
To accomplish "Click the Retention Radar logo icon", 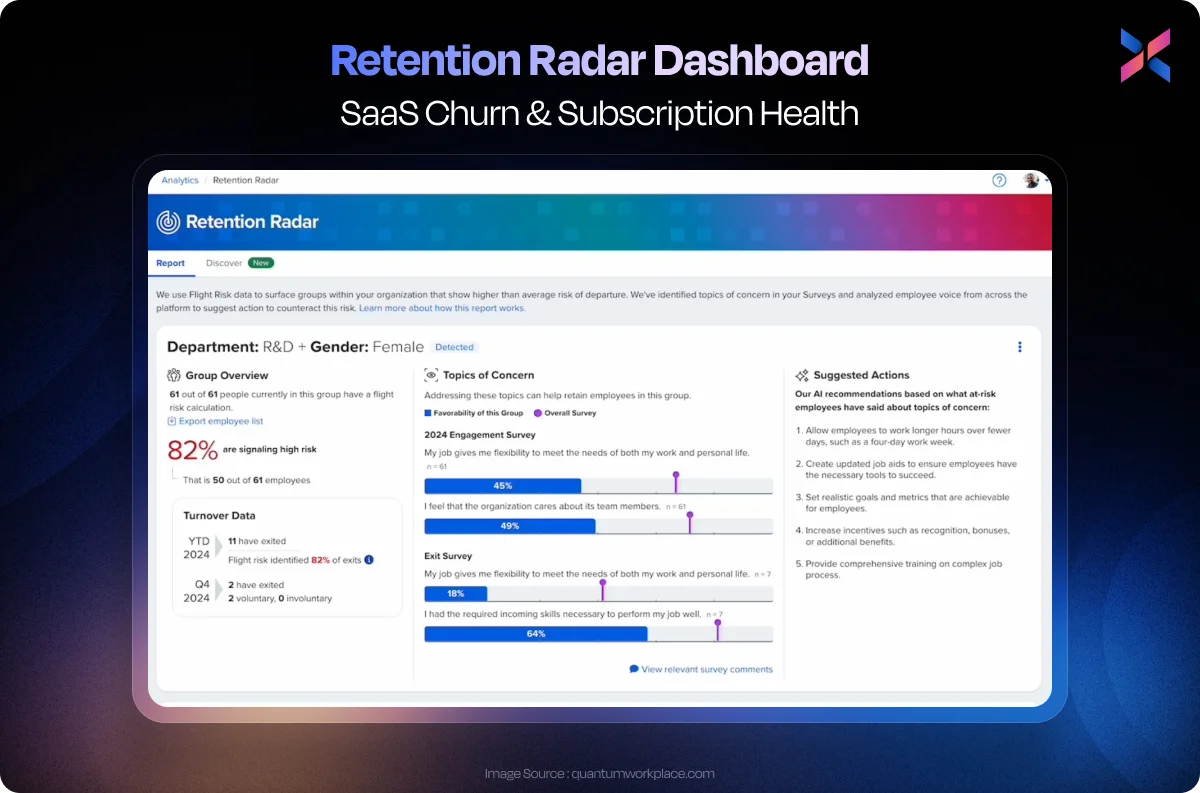I will click(168, 222).
